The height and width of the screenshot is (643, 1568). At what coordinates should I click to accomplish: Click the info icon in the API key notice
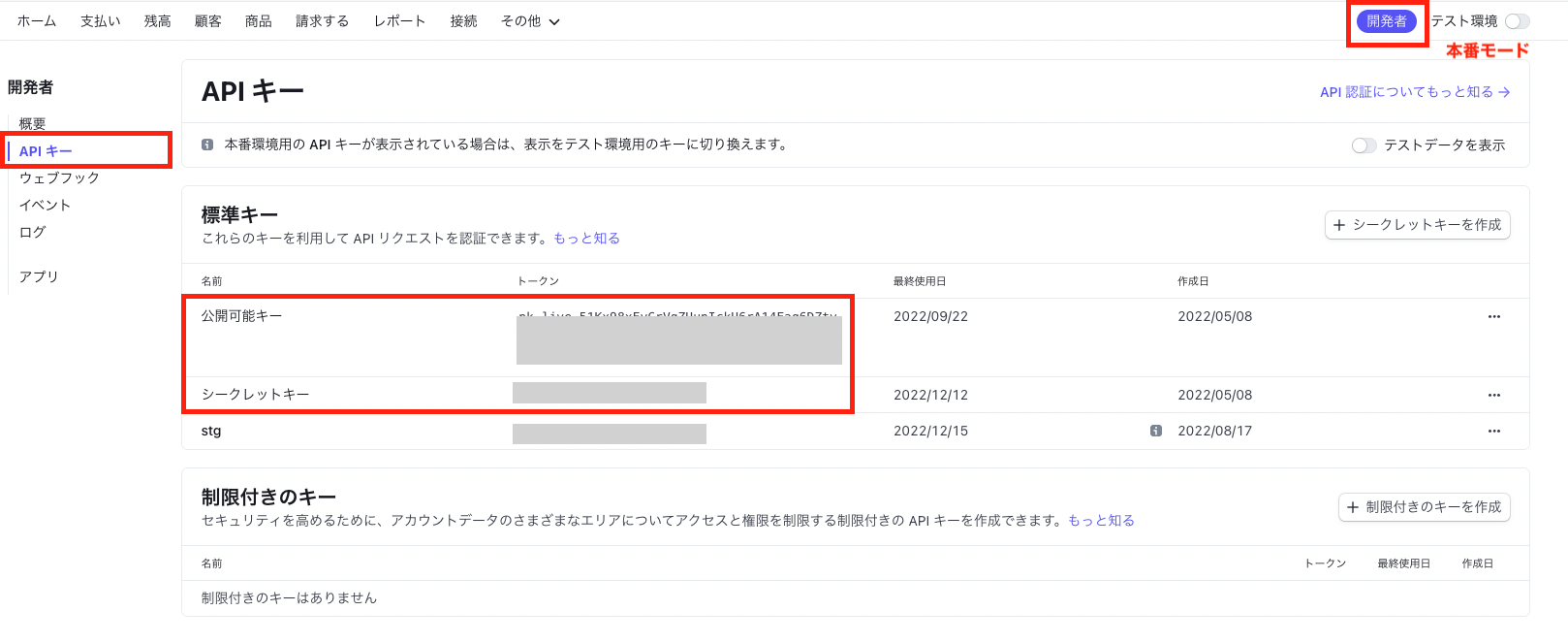coord(207,145)
